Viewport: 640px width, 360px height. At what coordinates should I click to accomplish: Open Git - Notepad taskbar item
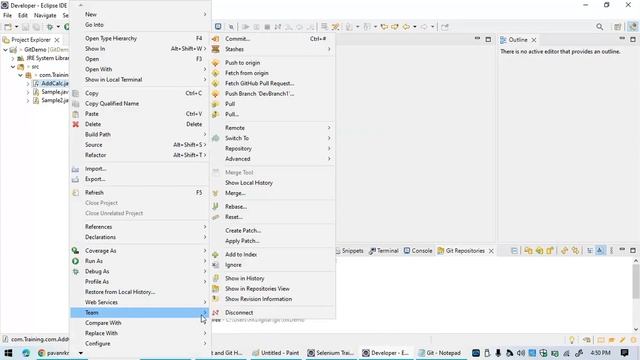pyautogui.click(x=439, y=353)
